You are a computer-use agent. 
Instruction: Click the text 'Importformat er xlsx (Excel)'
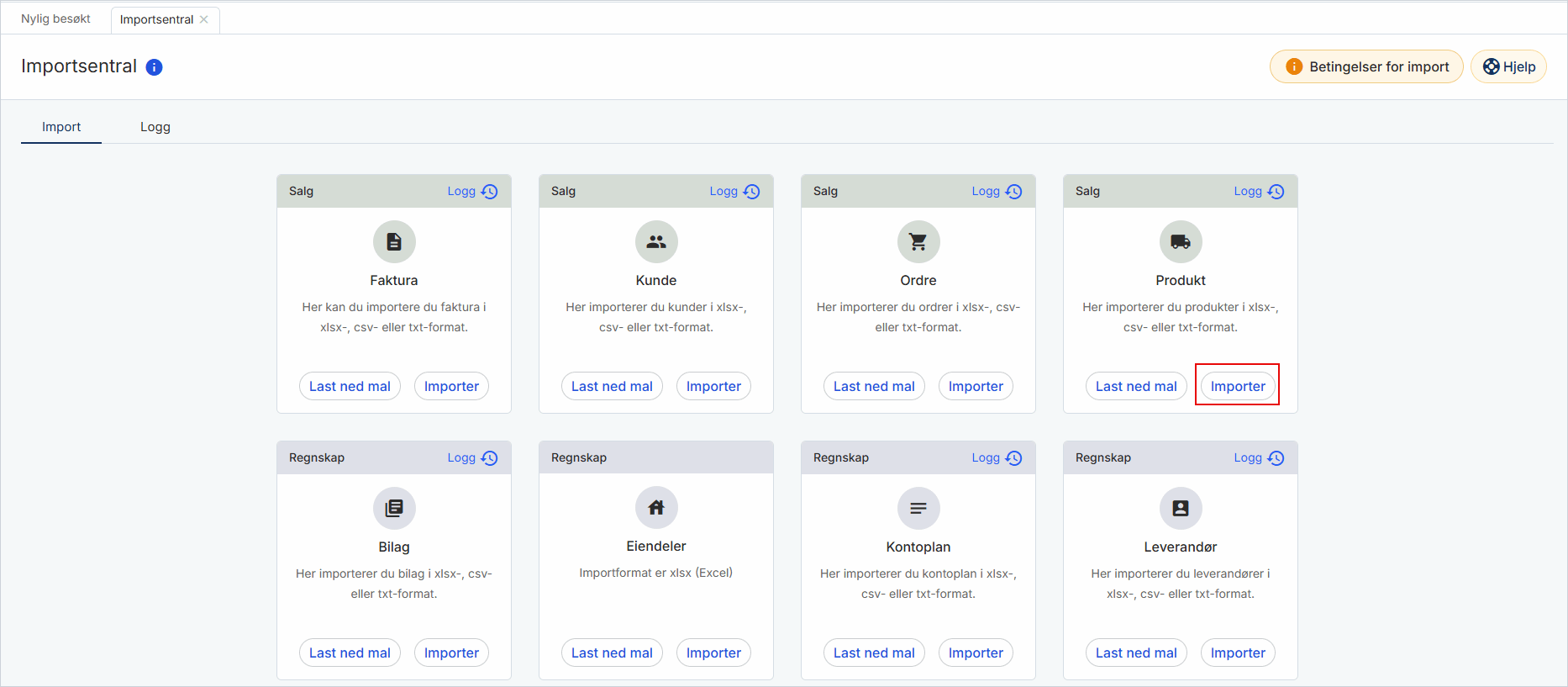656,573
